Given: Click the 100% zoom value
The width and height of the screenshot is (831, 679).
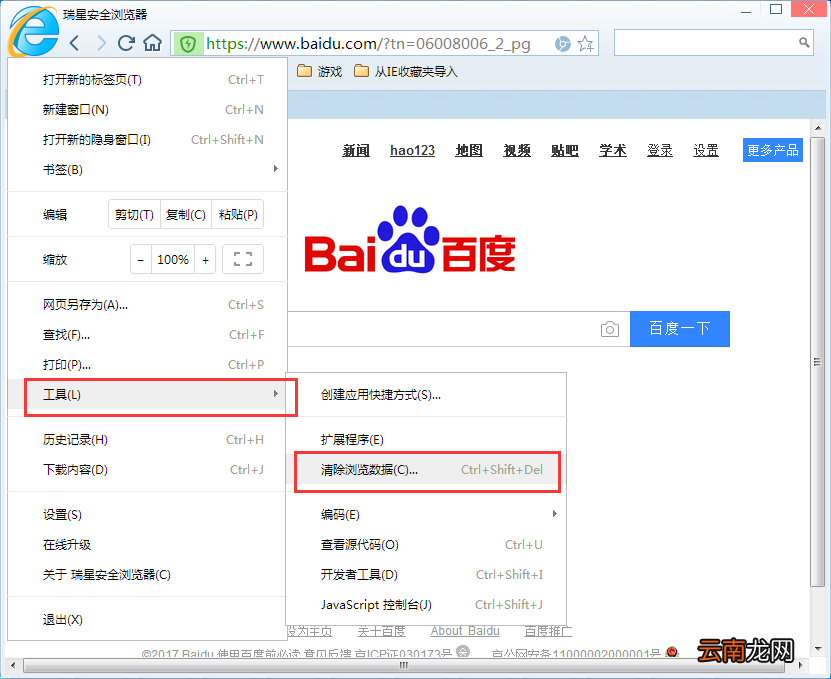Looking at the screenshot, I should click(173, 259).
